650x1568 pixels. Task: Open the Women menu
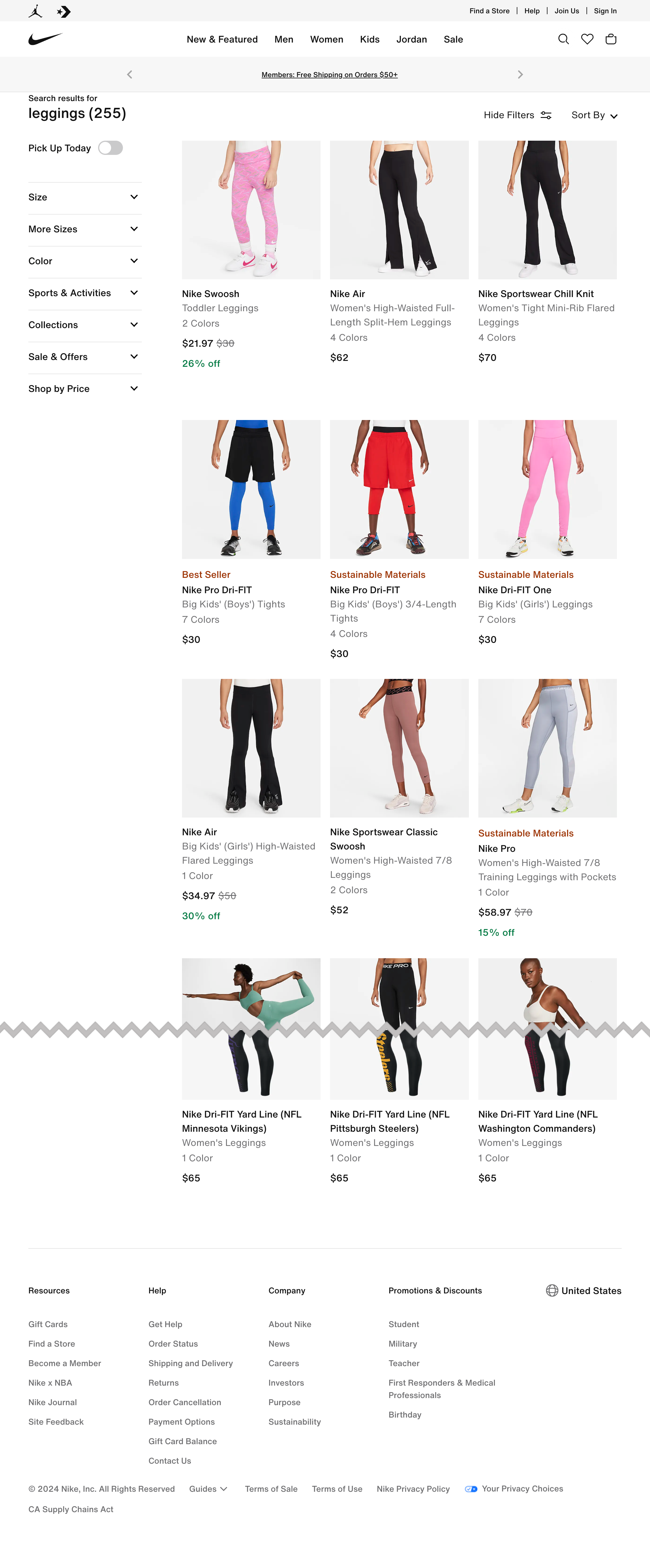click(x=327, y=39)
